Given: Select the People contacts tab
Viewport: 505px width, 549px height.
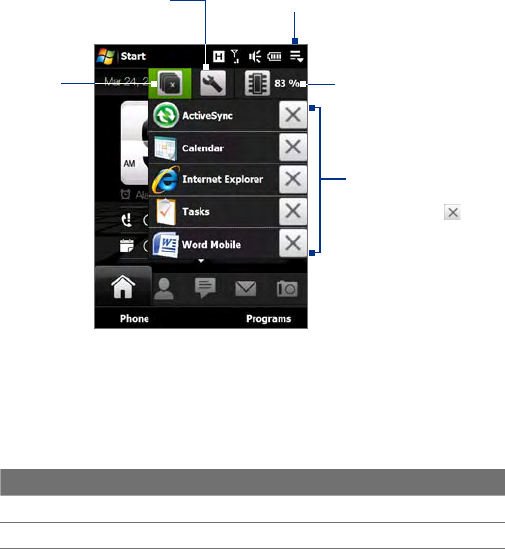Looking at the screenshot, I should pyautogui.click(x=164, y=289).
